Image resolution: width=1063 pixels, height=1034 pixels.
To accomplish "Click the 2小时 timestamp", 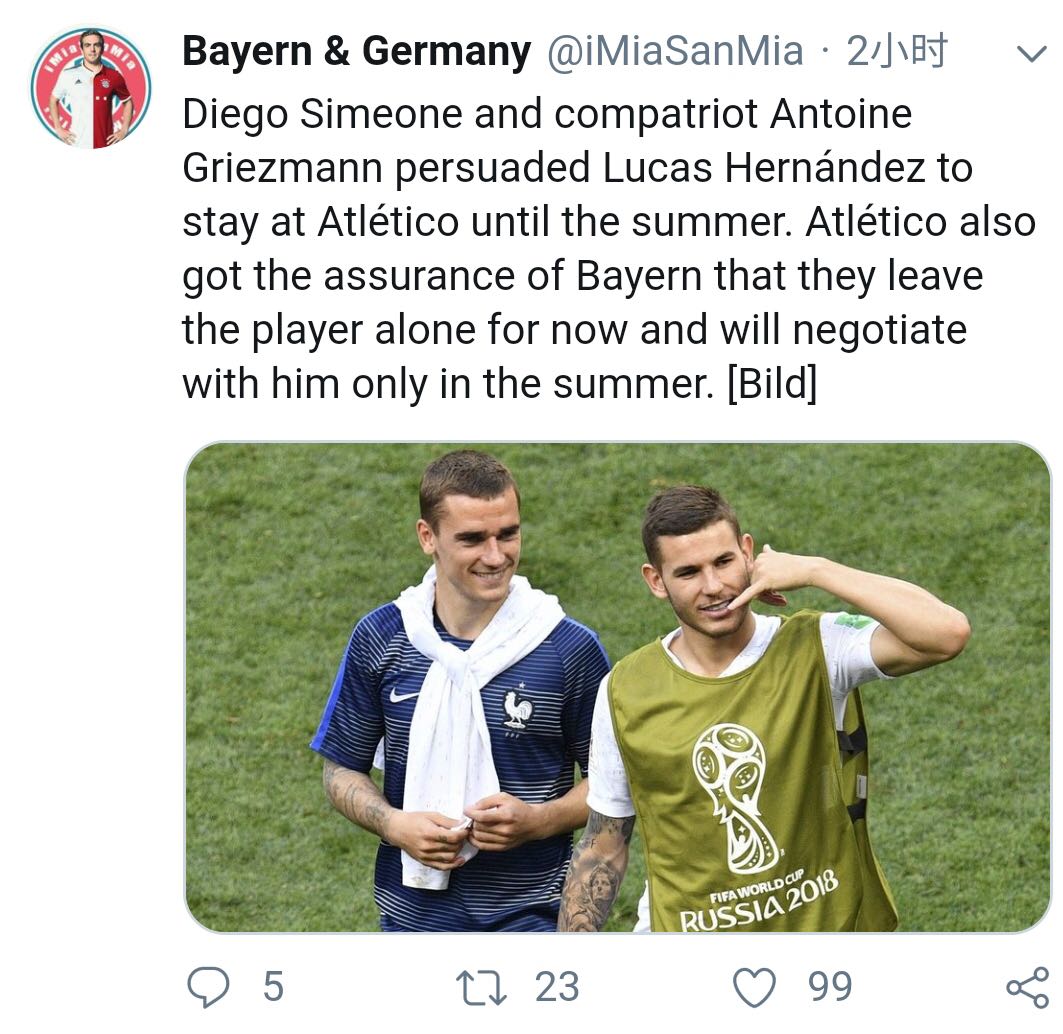I will click(x=896, y=52).
